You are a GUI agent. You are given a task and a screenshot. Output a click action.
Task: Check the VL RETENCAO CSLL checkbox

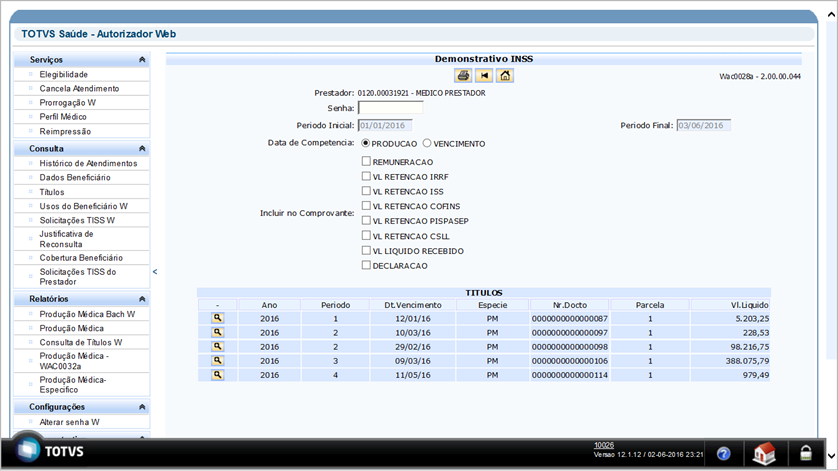pyautogui.click(x=366, y=235)
